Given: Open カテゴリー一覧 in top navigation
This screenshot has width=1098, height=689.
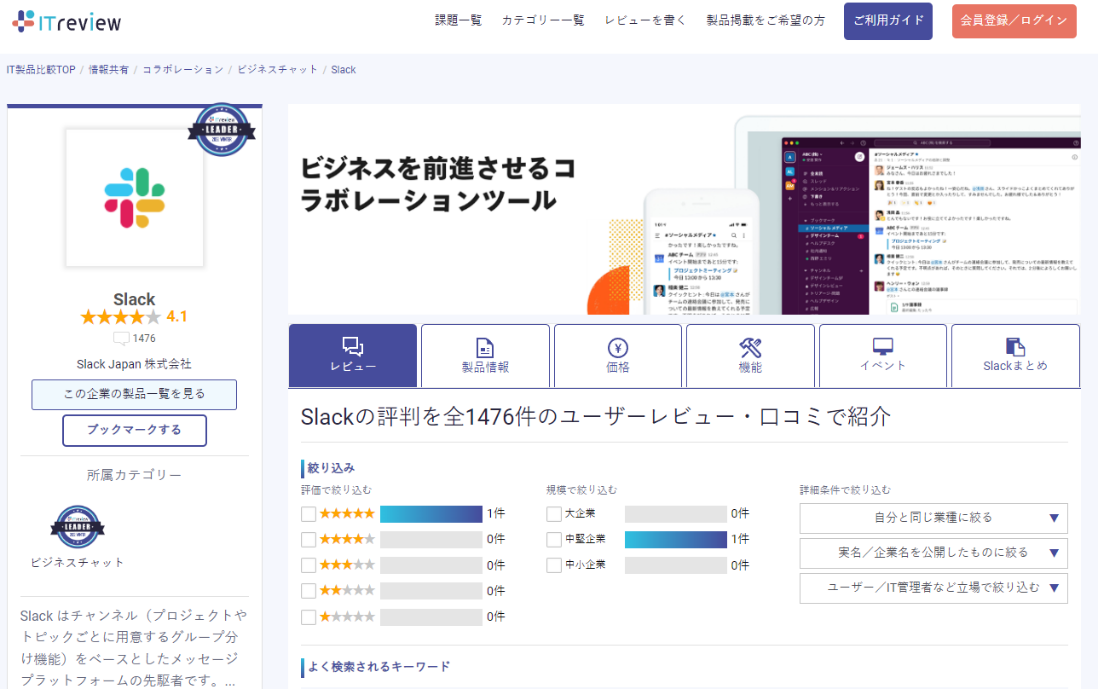Looking at the screenshot, I should point(543,20).
